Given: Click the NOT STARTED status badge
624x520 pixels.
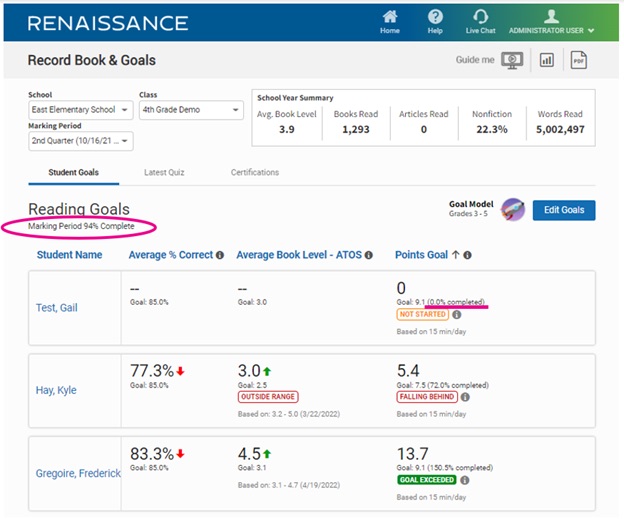Looking at the screenshot, I should coord(423,314).
